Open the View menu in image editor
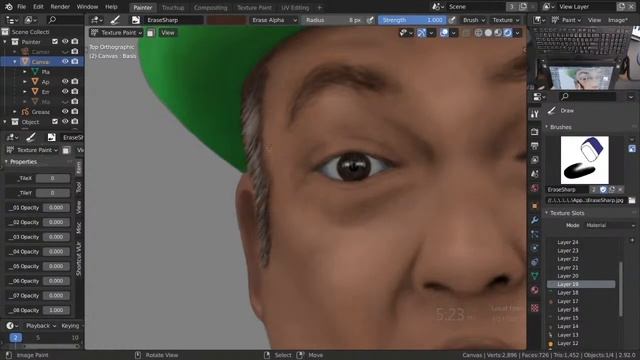Image resolution: width=640 pixels, height=360 pixels. point(594,20)
